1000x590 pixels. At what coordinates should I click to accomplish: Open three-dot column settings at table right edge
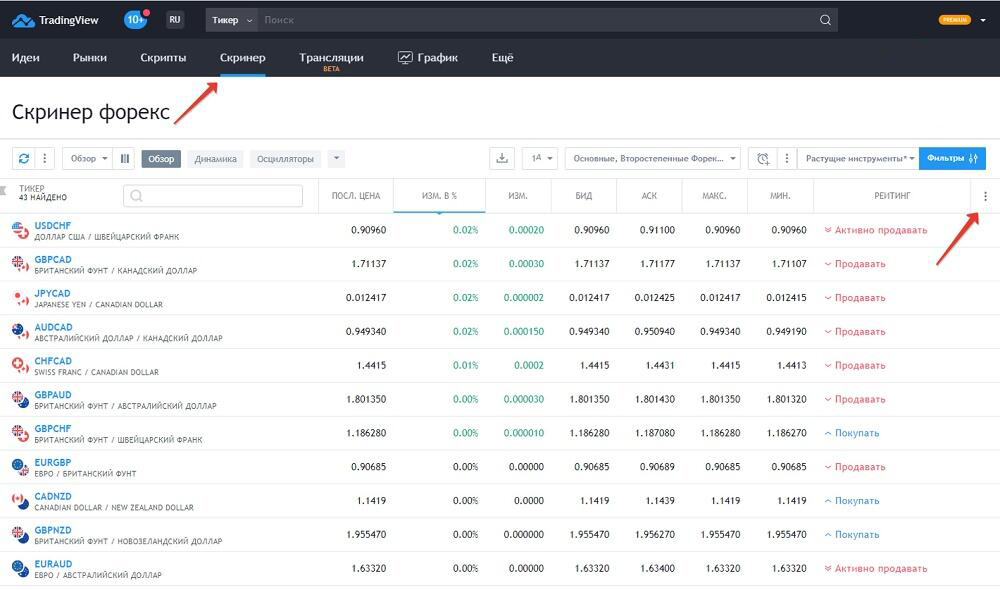985,196
